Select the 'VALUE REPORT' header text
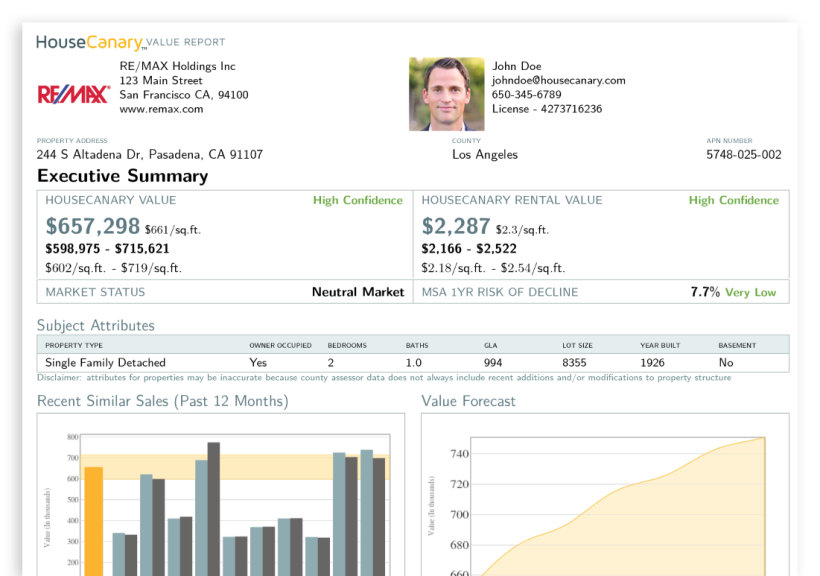 (x=186, y=42)
